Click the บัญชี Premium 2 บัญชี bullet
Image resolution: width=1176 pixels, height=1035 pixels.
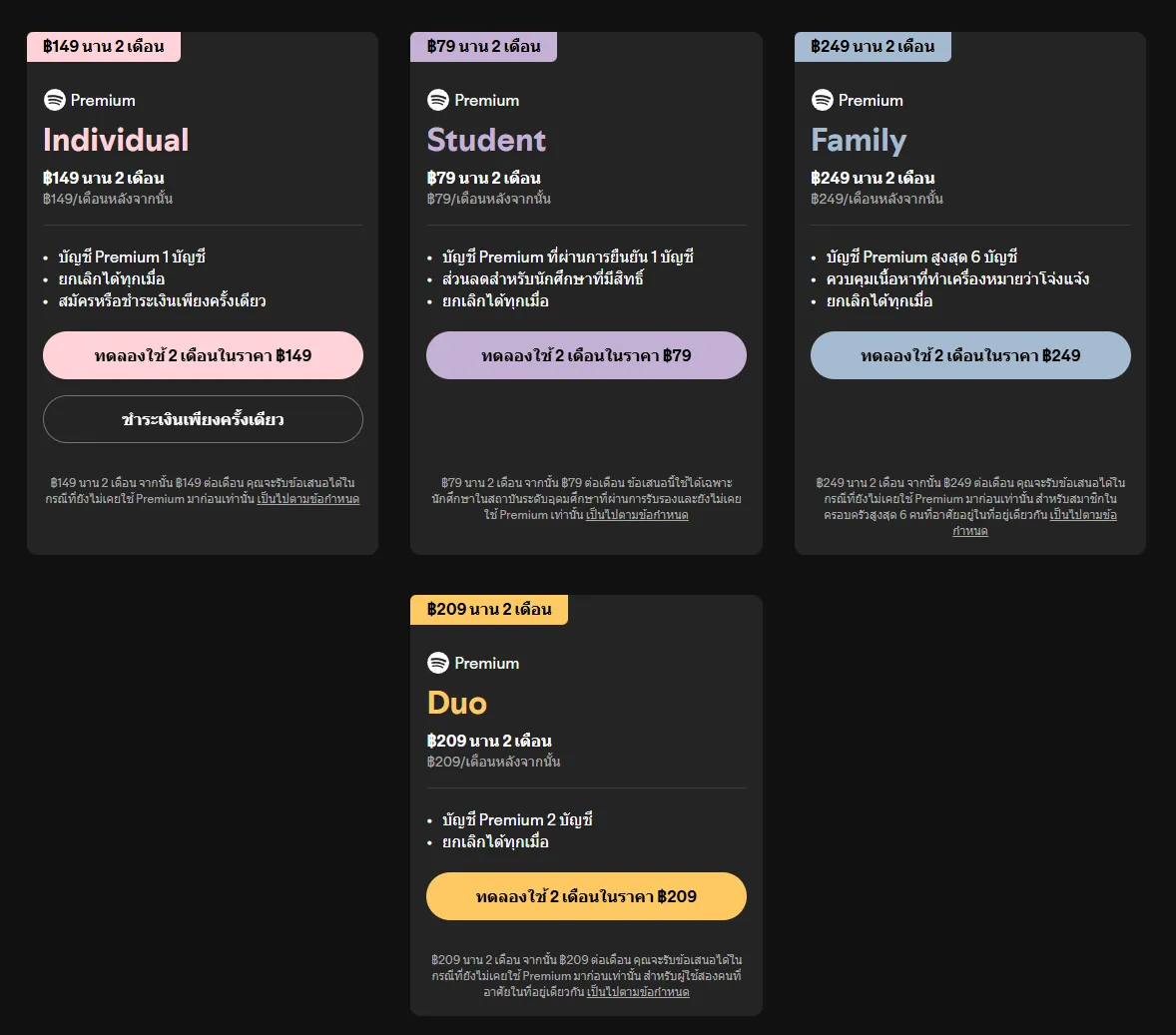pyautogui.click(x=517, y=820)
